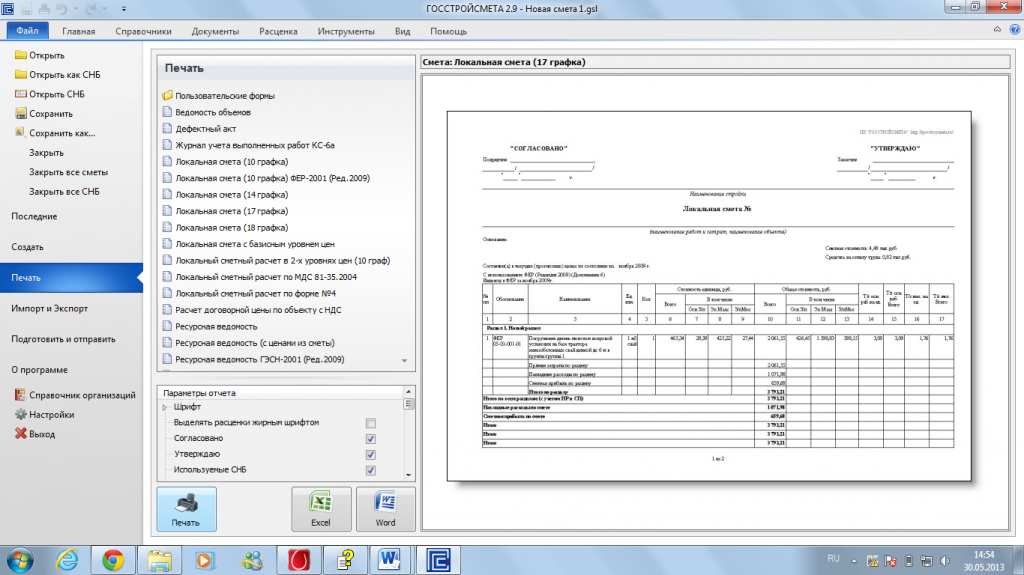Viewport: 1024px width, 575px height.
Task: Open Opera browser from taskbar
Action: [x=298, y=561]
